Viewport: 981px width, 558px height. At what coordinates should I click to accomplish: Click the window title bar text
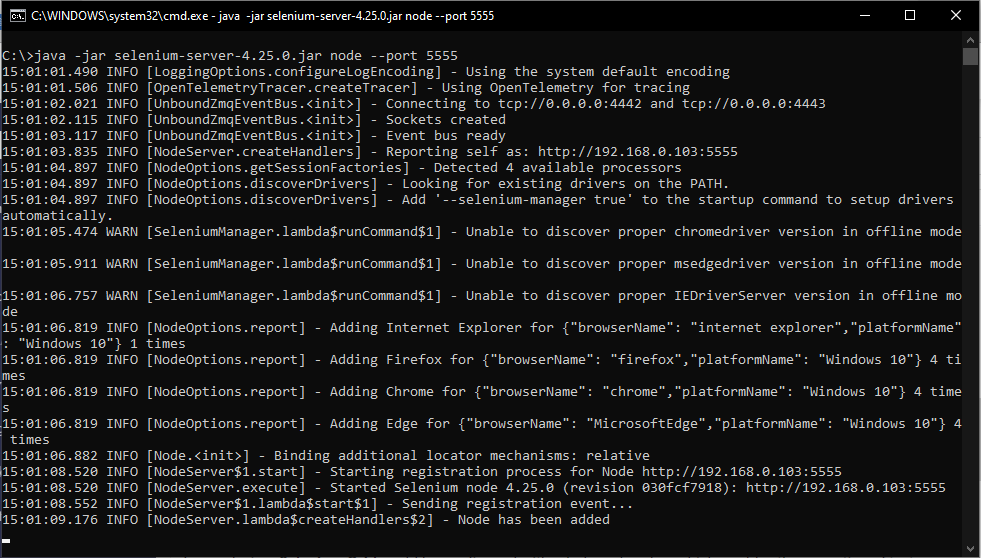(x=262, y=16)
